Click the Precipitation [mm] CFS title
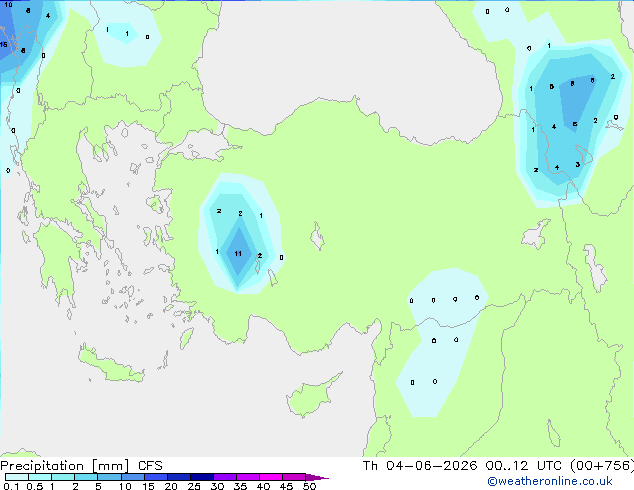This screenshot has width=634, height=490. point(81,466)
